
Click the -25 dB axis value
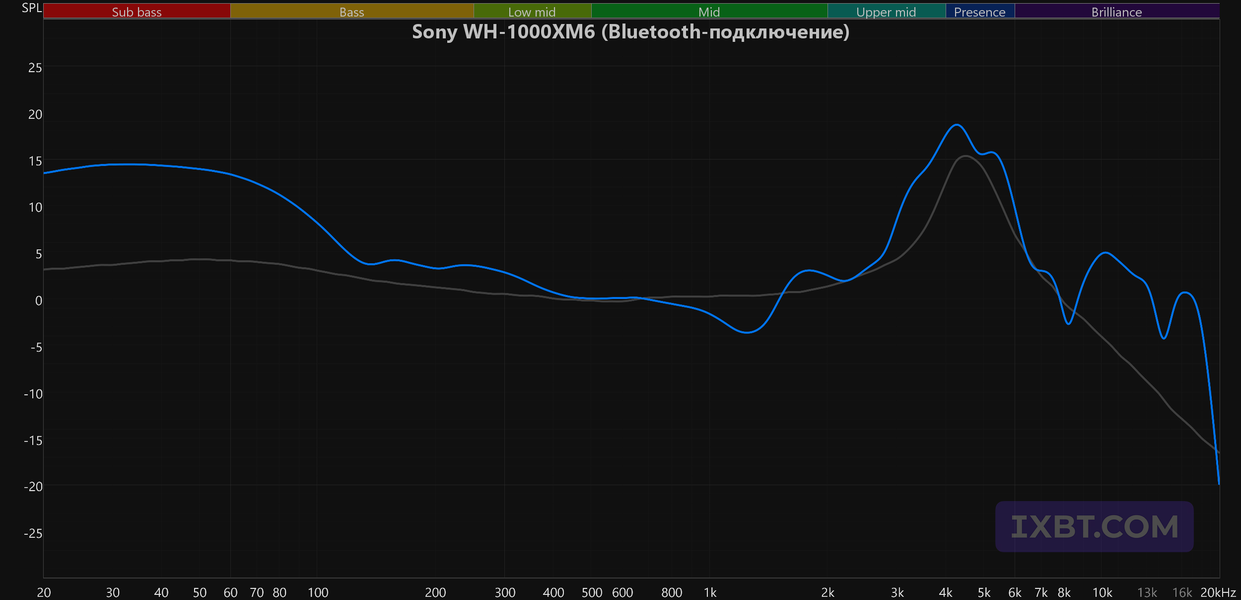tap(32, 533)
